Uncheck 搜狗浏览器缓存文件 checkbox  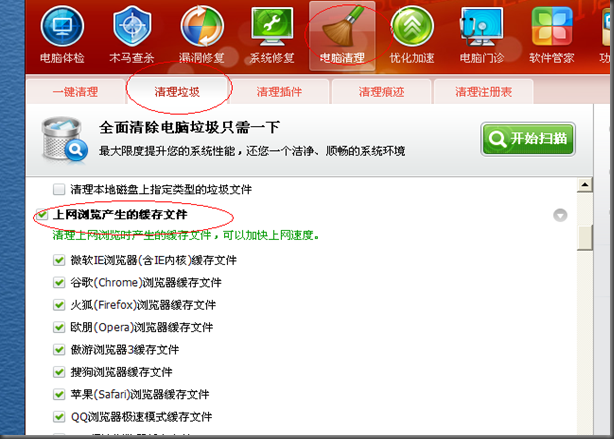(59, 372)
